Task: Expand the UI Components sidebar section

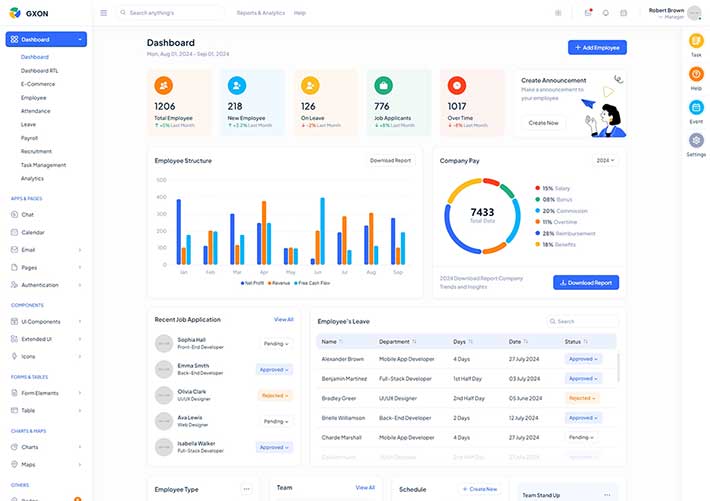Action: point(46,321)
